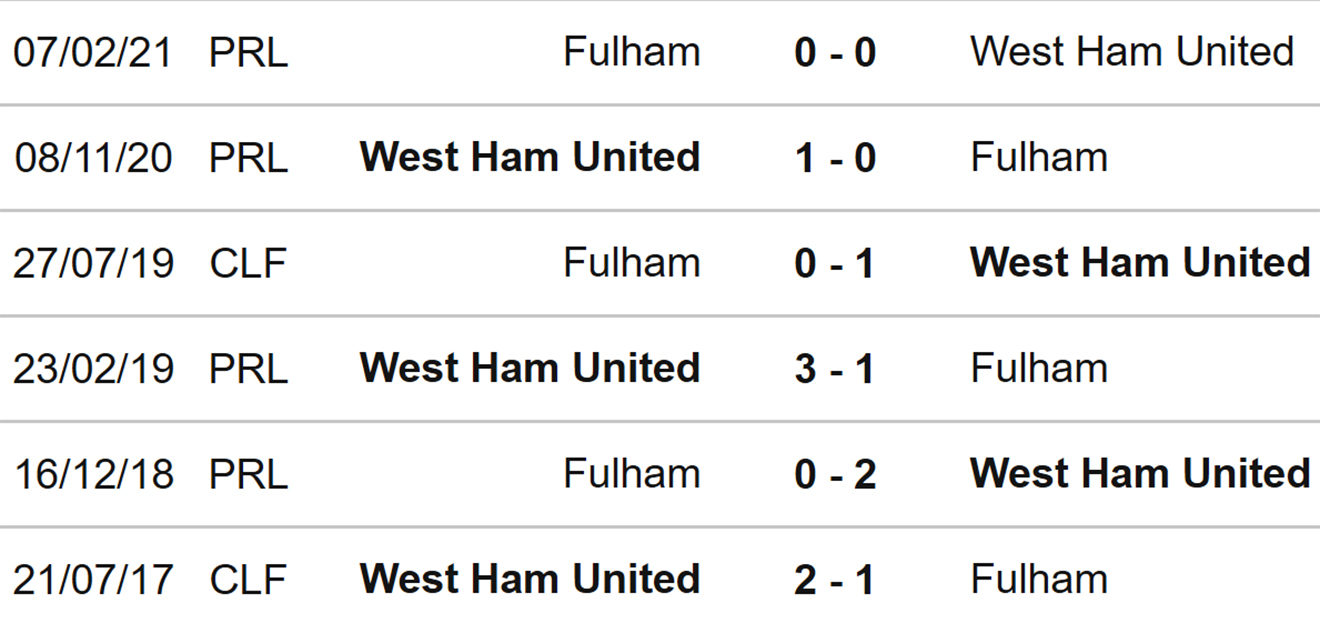Open the 0 - 0 score from 07/02/21
Screen dimensions: 1320x623
835,52
